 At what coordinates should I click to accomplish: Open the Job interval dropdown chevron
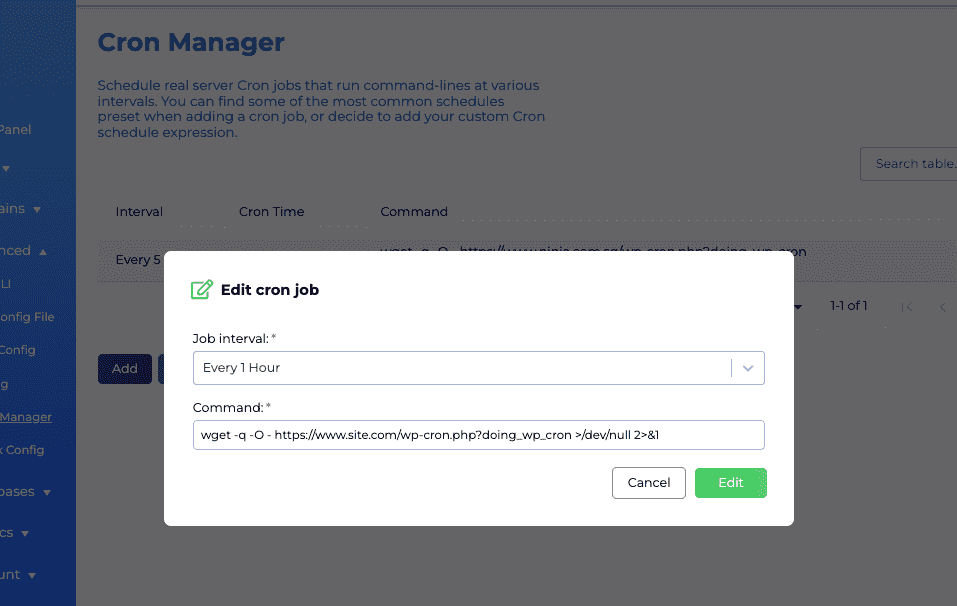748,368
